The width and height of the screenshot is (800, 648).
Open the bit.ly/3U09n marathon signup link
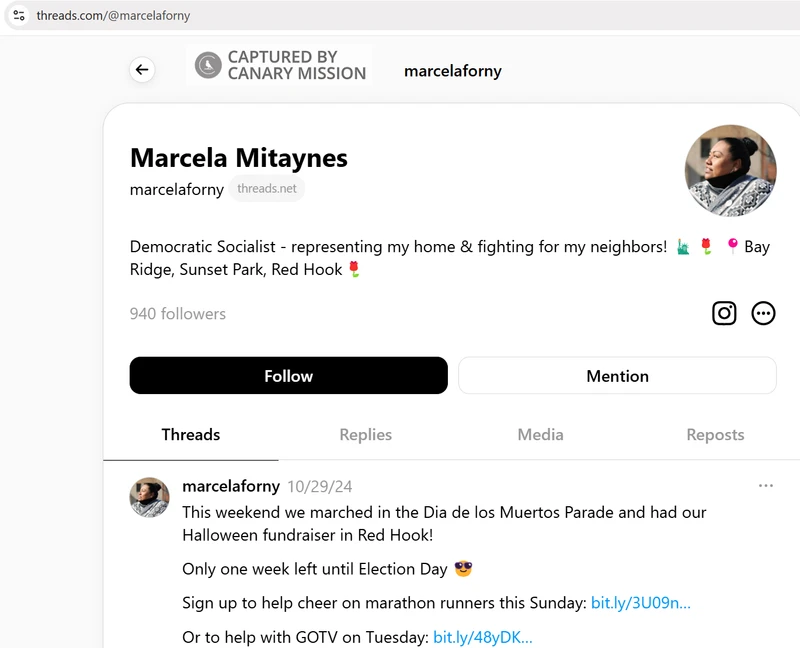(640, 603)
